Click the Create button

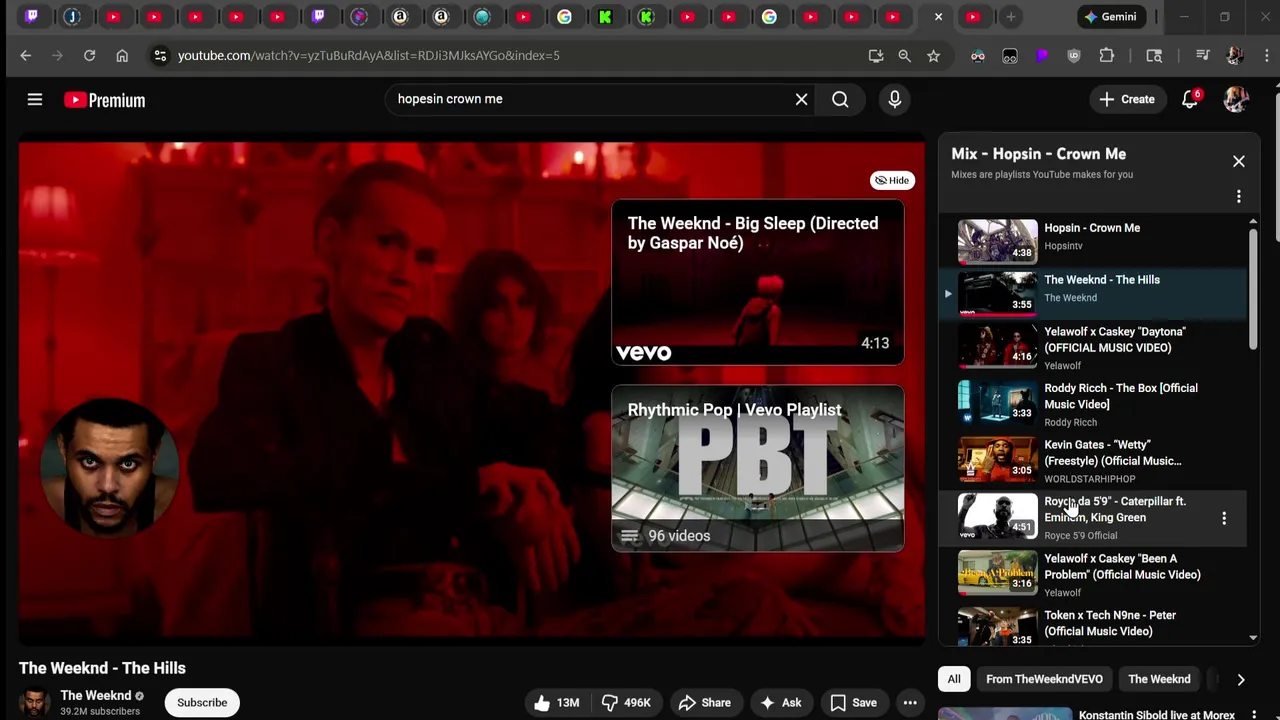[1127, 99]
